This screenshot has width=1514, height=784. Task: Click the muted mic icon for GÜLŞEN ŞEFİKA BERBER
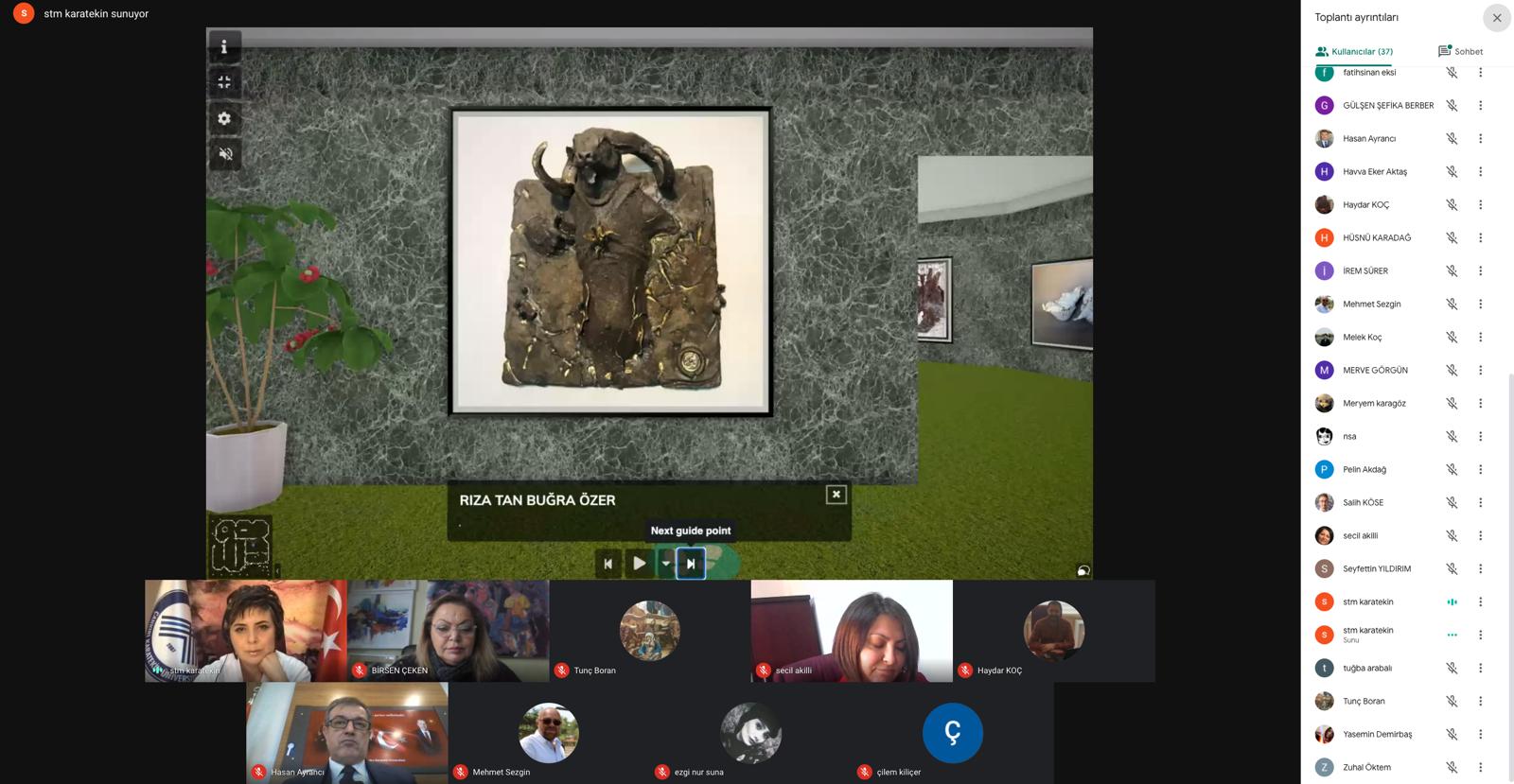click(x=1452, y=106)
